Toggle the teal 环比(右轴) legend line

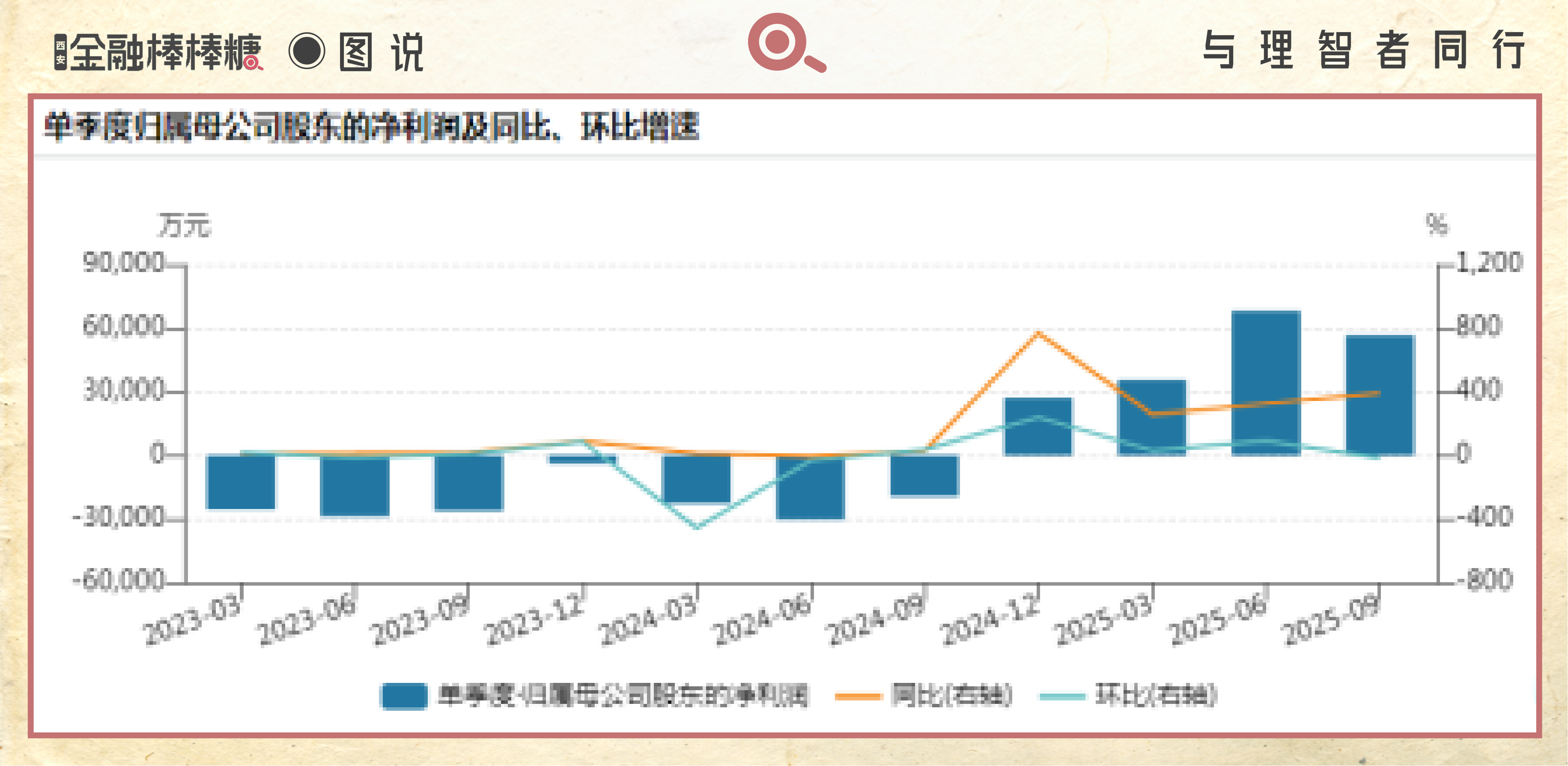tap(1062, 696)
